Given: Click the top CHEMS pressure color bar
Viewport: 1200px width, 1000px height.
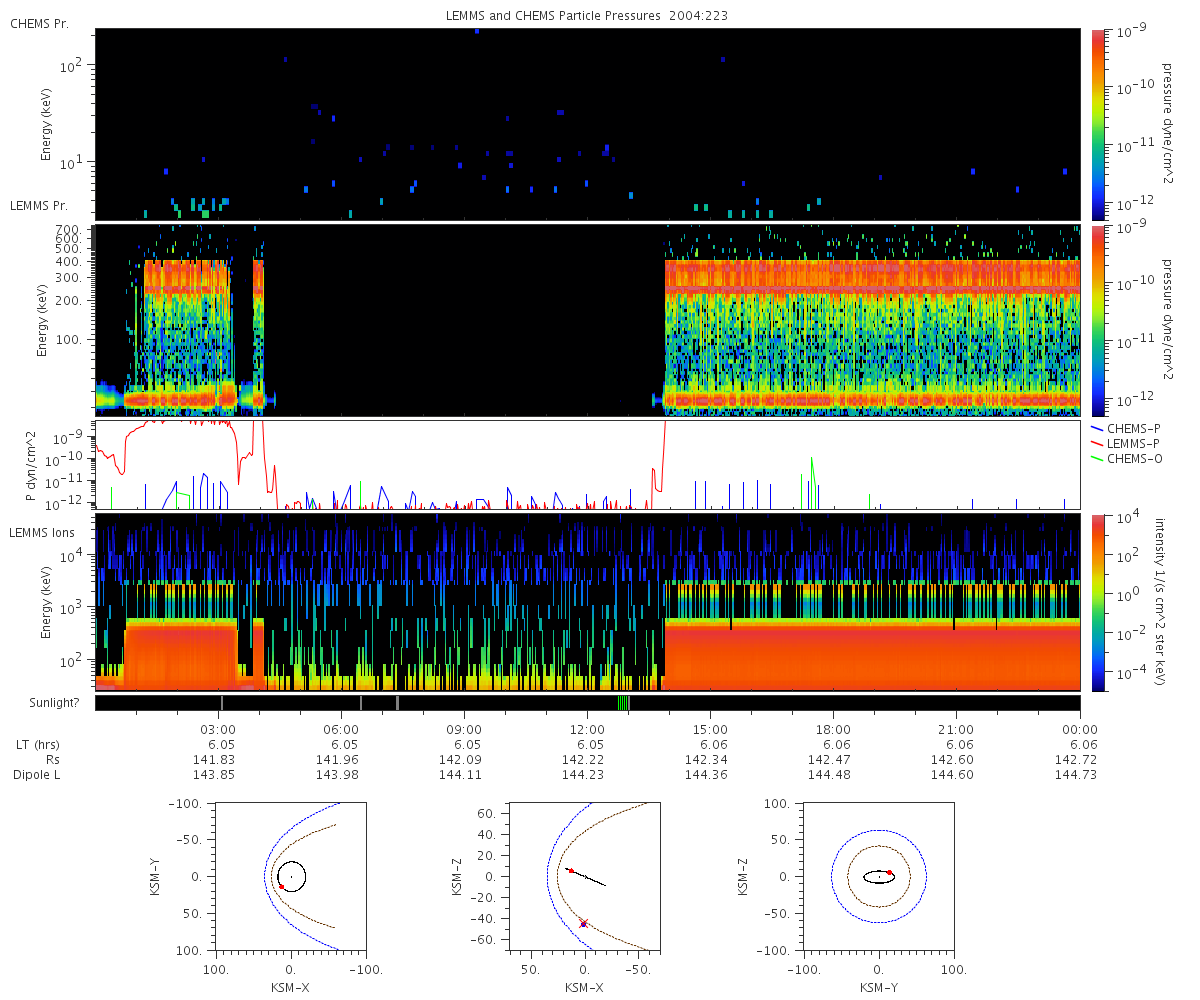Looking at the screenshot, I should (x=1098, y=123).
